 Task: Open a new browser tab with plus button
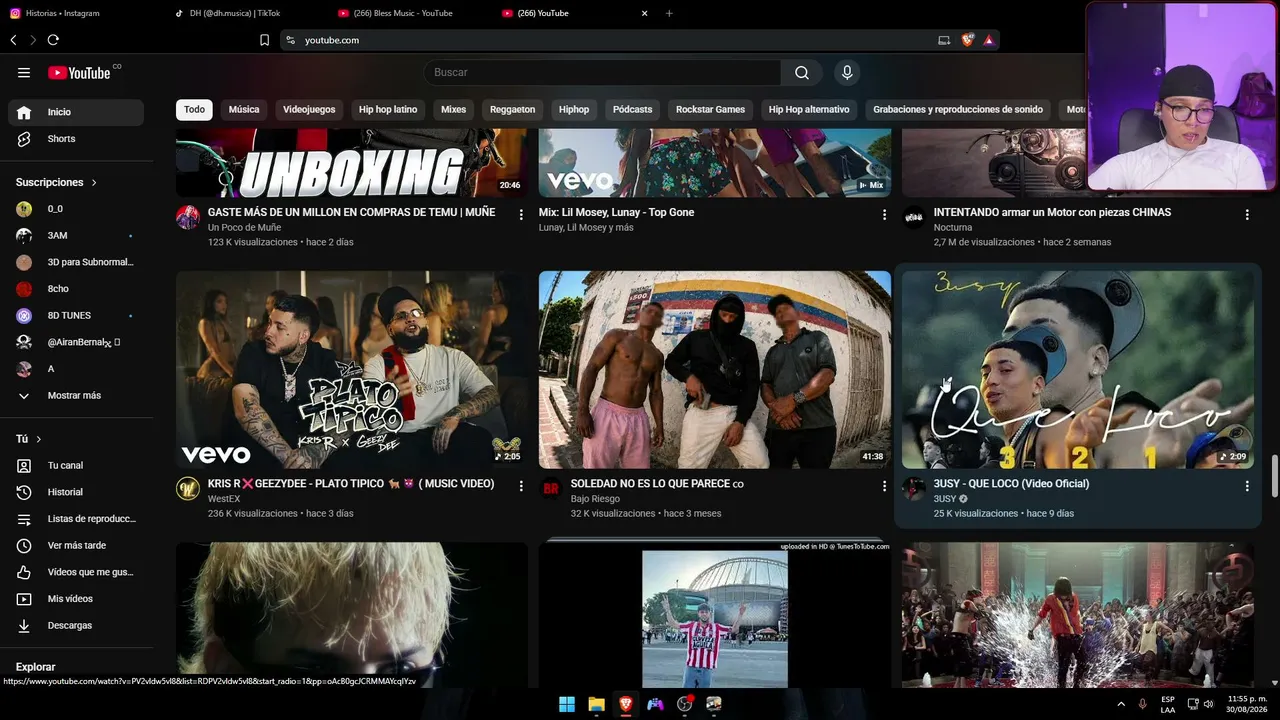(x=669, y=13)
